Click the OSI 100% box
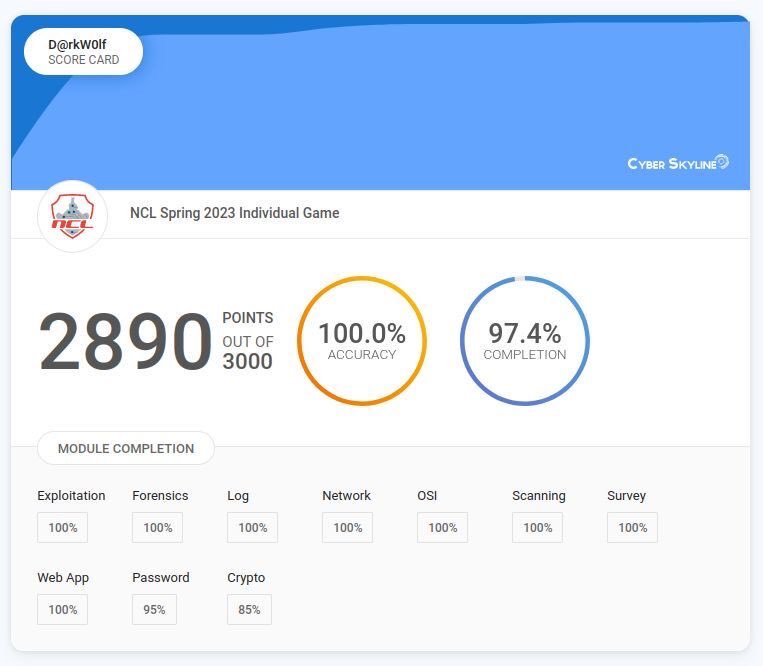Screen dimensions: 763x666 442,527
